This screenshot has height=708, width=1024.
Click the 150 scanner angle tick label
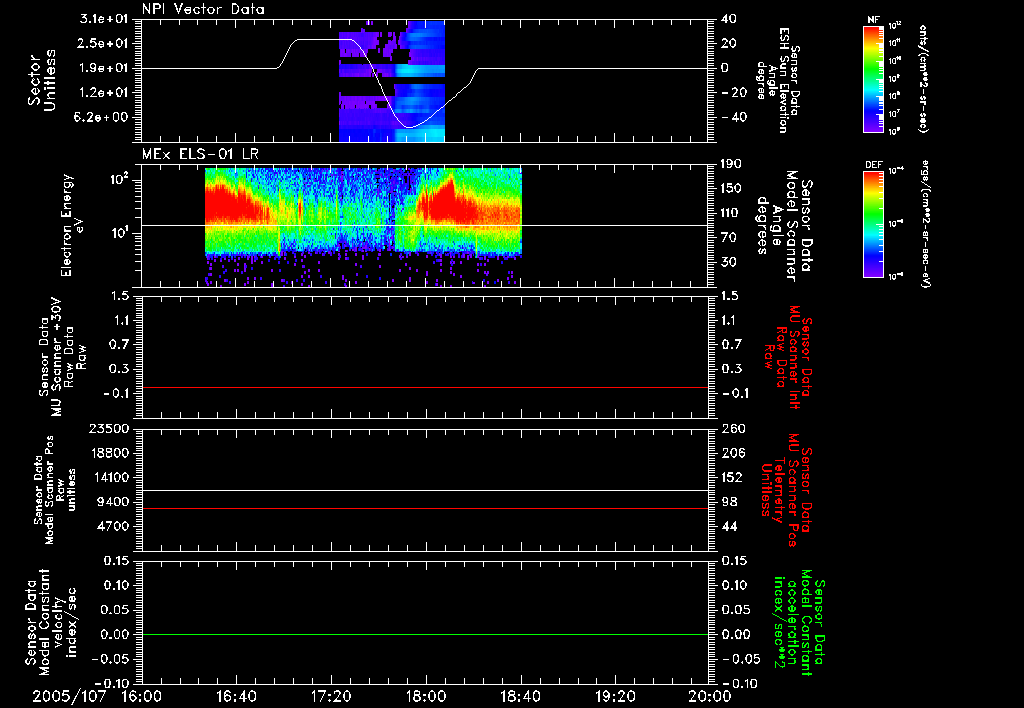[732, 189]
